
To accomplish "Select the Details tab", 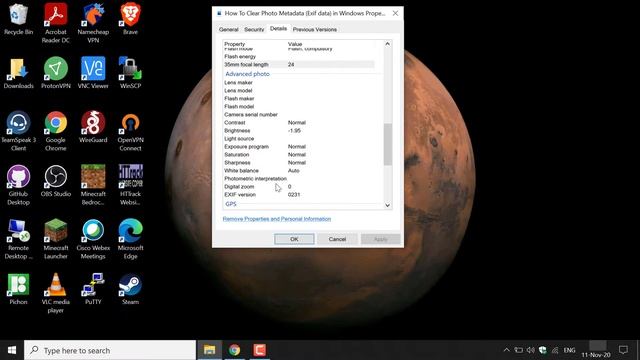I will pyautogui.click(x=278, y=29).
